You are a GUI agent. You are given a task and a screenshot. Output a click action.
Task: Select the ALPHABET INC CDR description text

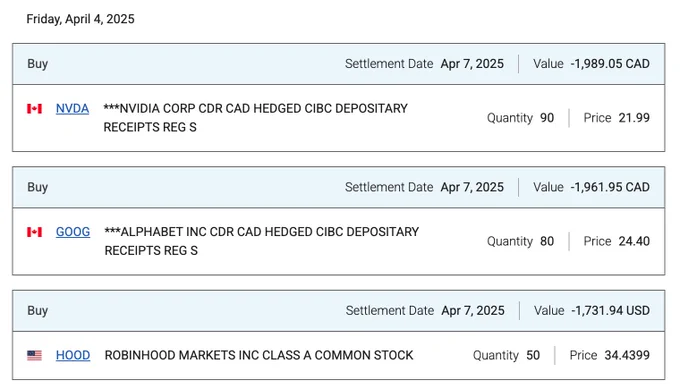(262, 241)
